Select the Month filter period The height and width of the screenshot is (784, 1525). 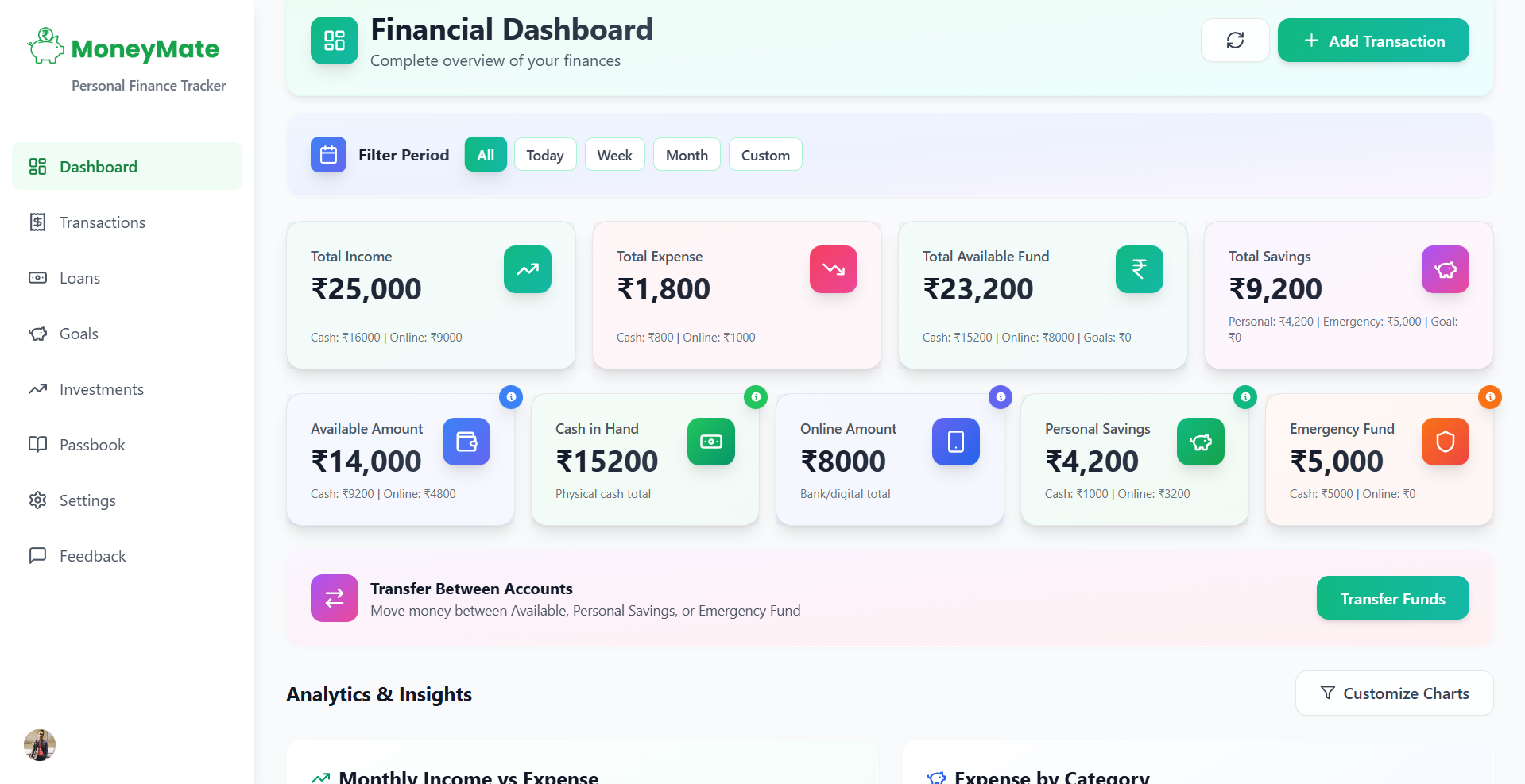[686, 154]
